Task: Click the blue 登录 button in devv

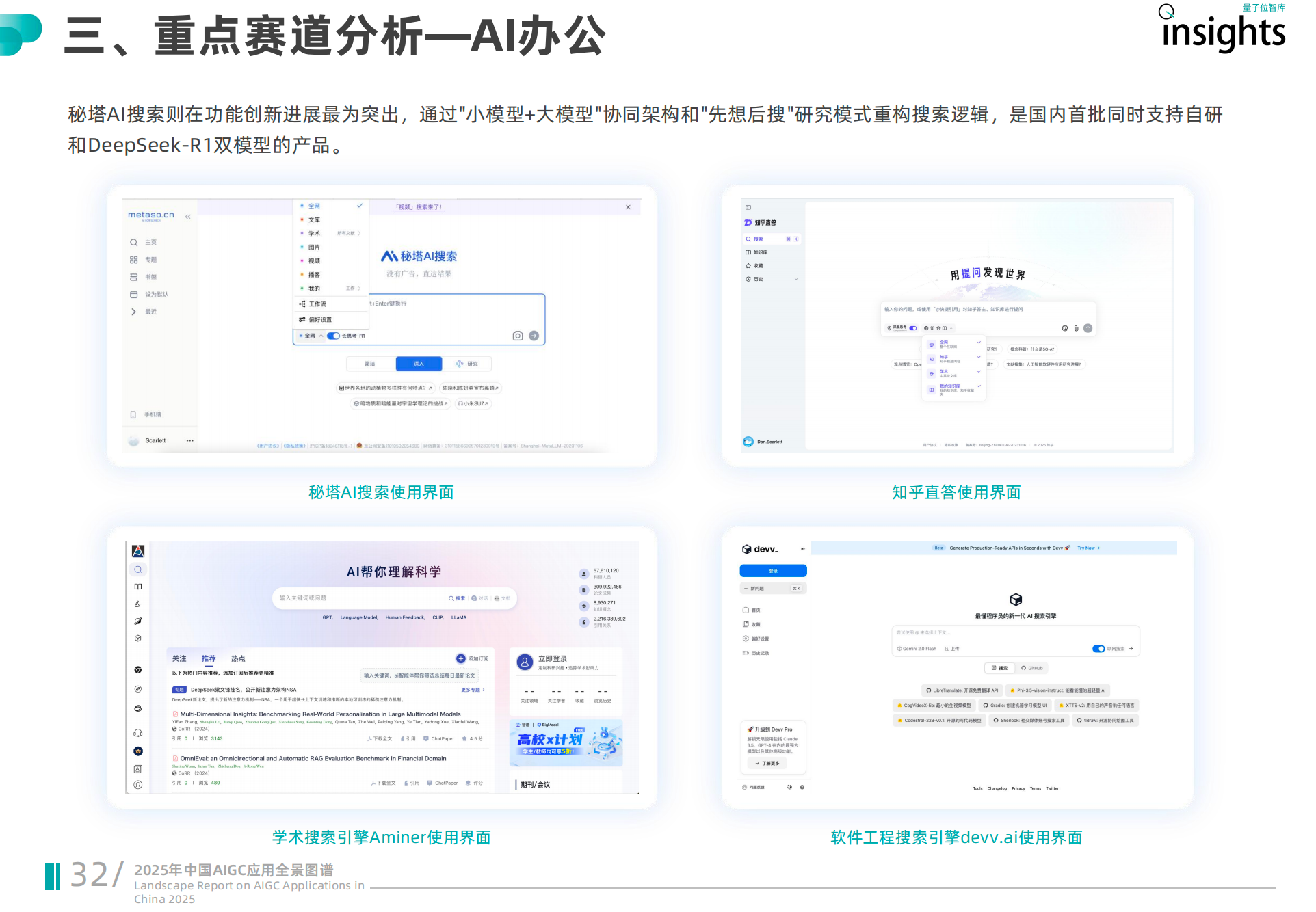Action: (x=773, y=571)
